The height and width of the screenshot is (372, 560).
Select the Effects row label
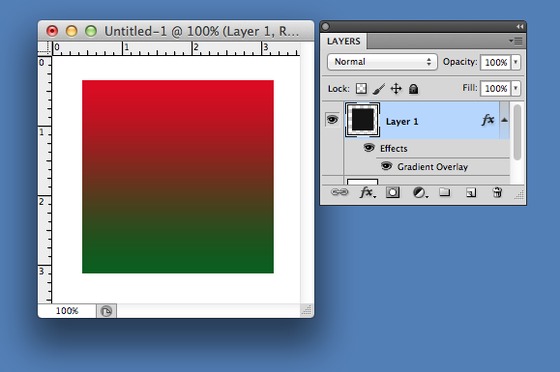[x=394, y=149]
